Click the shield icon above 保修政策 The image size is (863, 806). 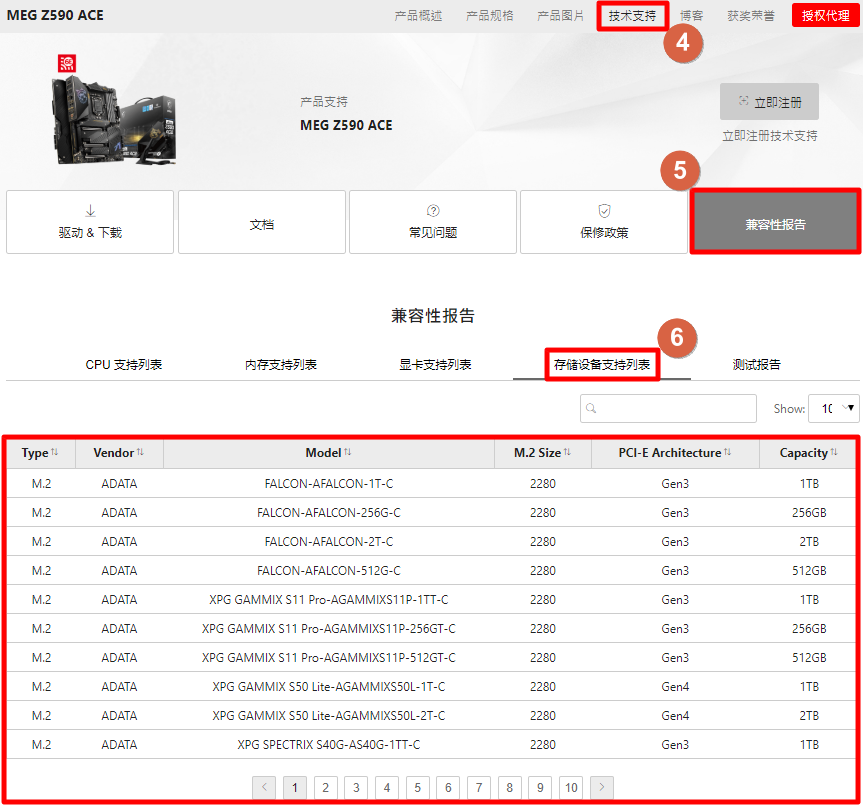[x=604, y=211]
